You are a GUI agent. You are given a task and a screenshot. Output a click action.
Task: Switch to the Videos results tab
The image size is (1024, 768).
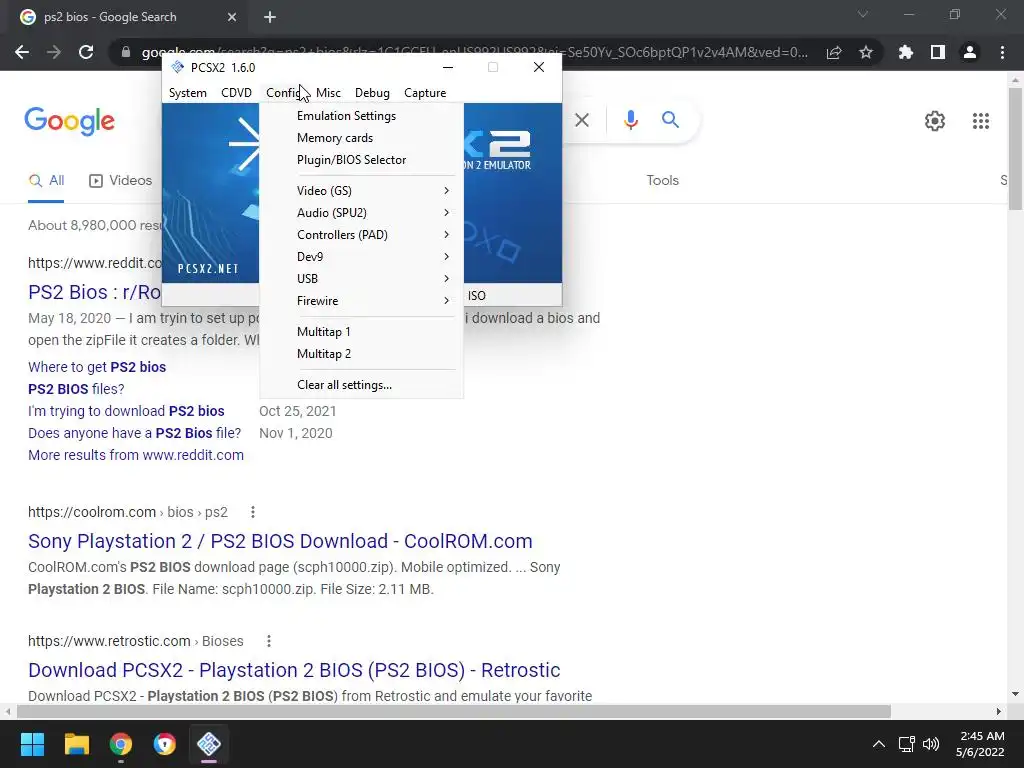coord(121,181)
